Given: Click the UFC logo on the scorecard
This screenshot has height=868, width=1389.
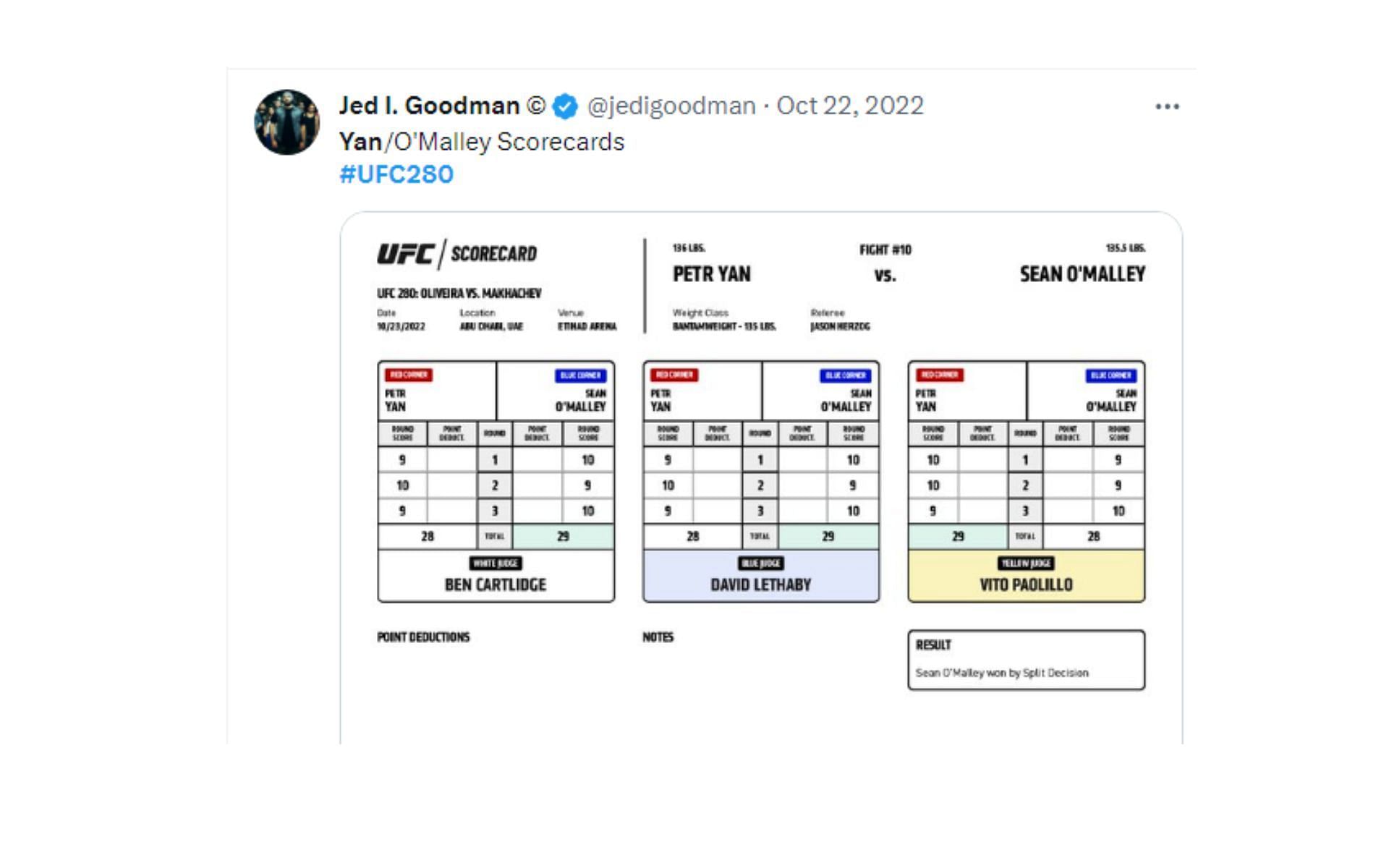Looking at the screenshot, I should pyautogui.click(x=405, y=254).
